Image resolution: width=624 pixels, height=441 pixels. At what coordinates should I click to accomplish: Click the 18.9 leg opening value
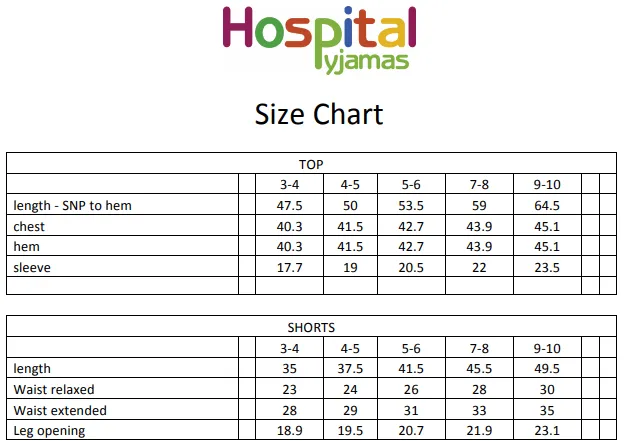[289, 431]
